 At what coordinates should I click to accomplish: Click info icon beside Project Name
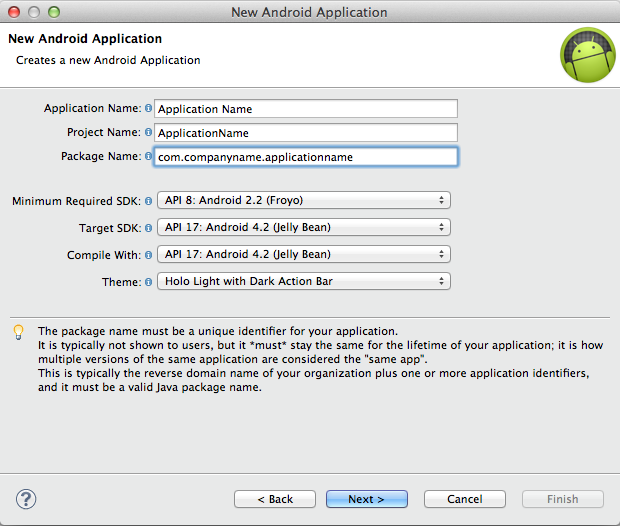pyautogui.click(x=149, y=132)
